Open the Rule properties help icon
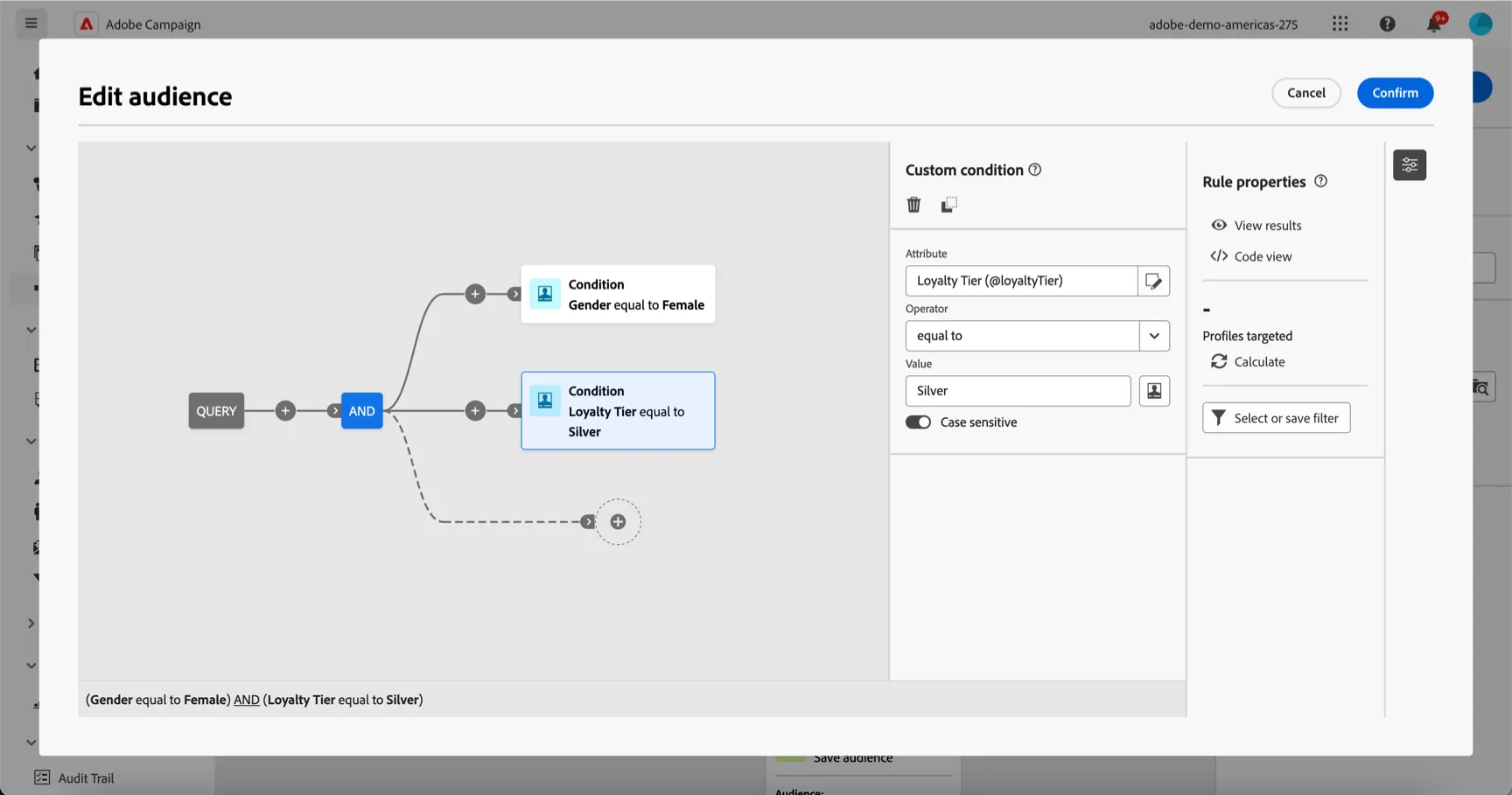The height and width of the screenshot is (795, 1512). [1320, 181]
